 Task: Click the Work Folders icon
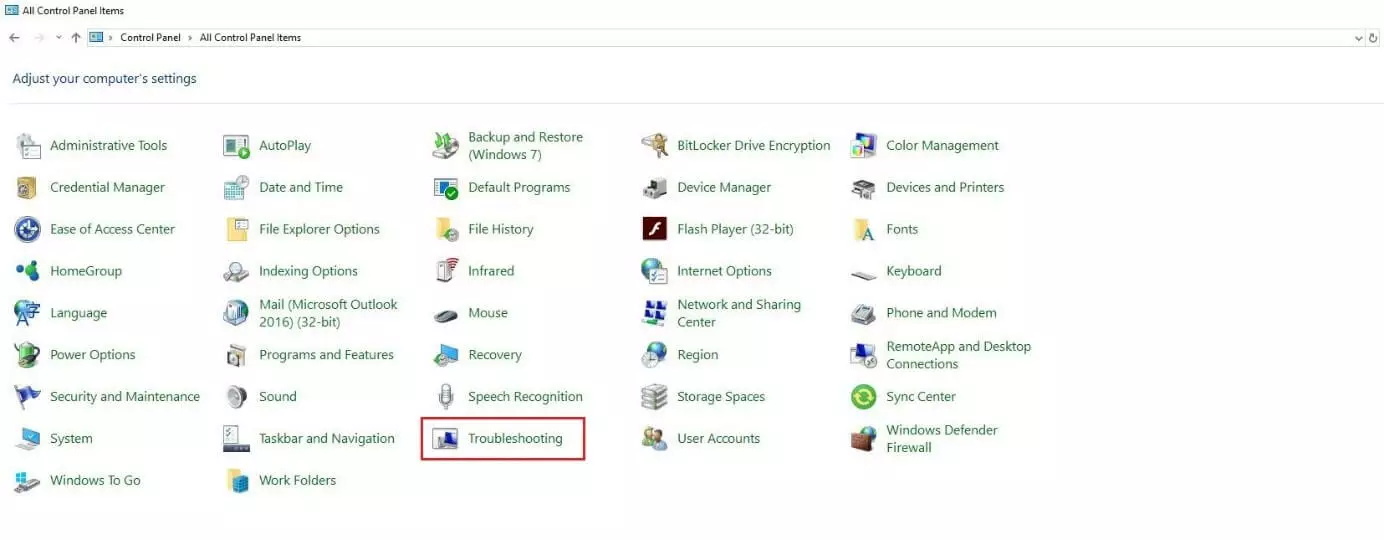click(x=237, y=481)
